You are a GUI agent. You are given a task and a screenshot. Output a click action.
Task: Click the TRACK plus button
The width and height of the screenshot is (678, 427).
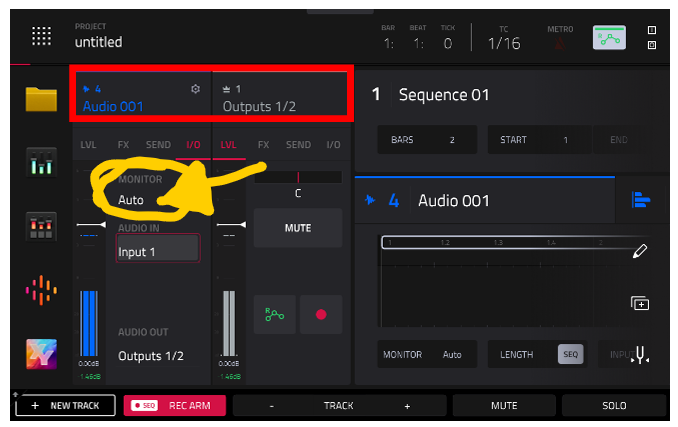(407, 406)
